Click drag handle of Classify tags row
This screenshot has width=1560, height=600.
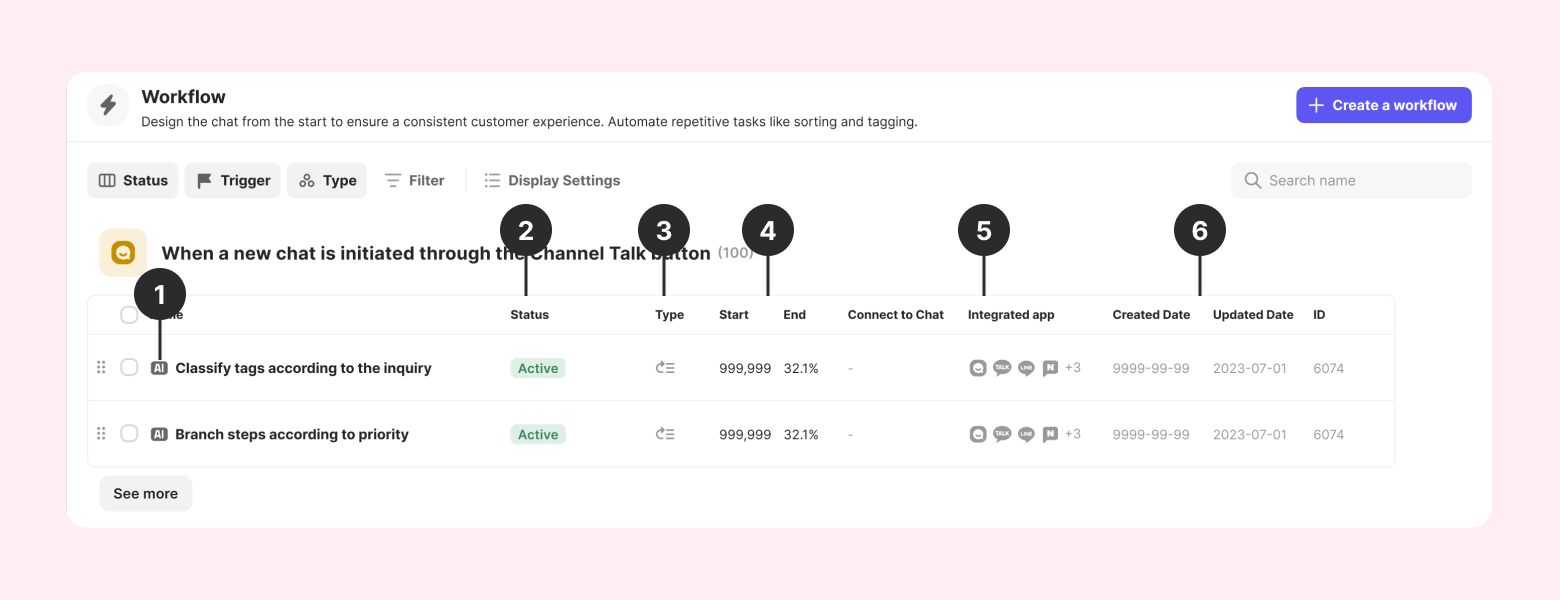pyautogui.click(x=101, y=368)
